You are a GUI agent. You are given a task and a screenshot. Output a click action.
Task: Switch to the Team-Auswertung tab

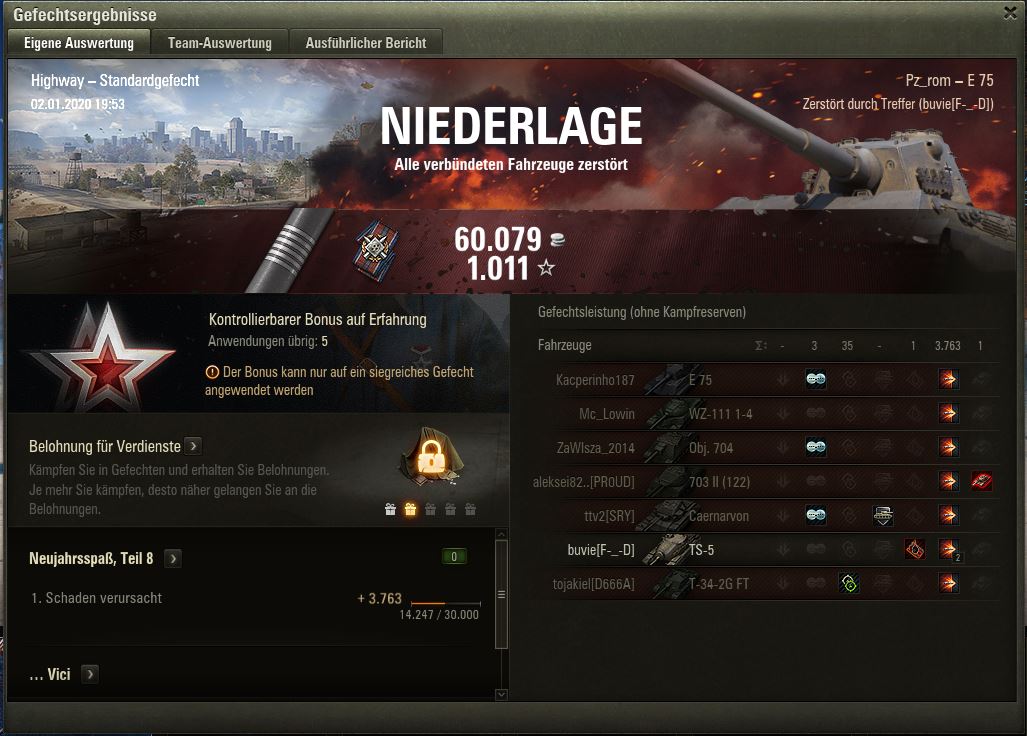point(219,43)
